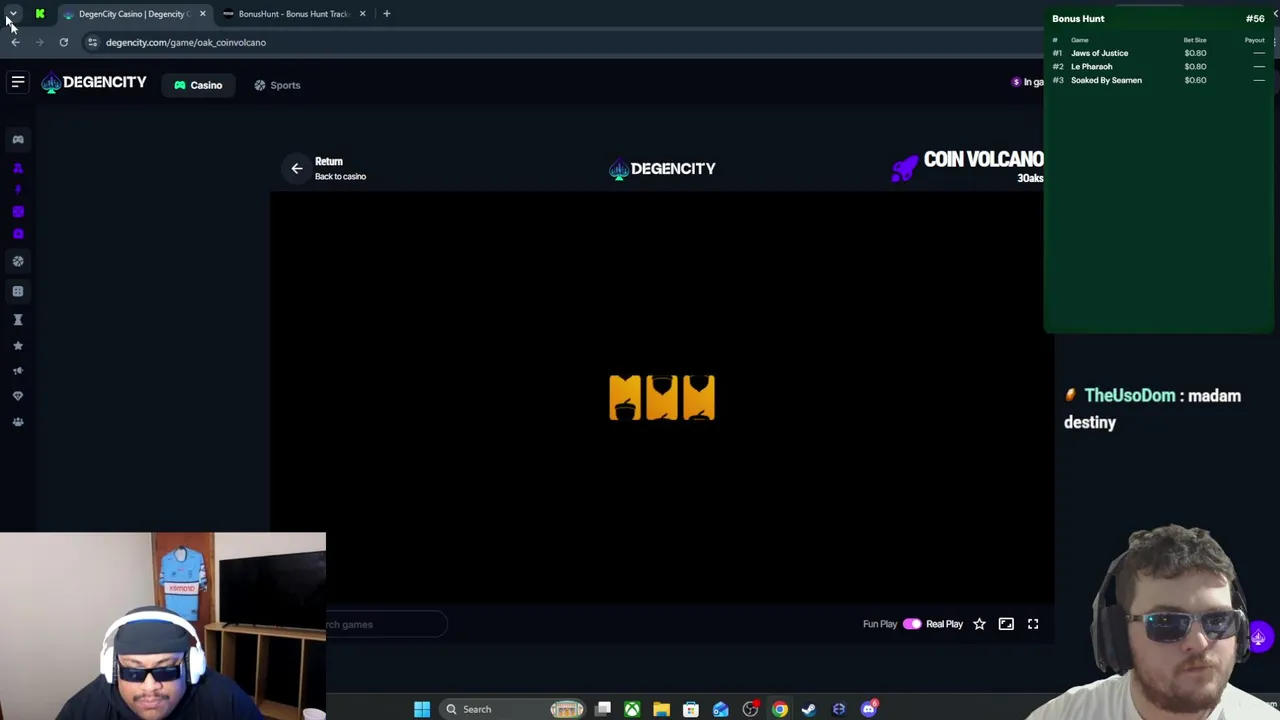Switch to BonusHunt browser tab
Screen dimensions: 1280x720
(x=293, y=14)
